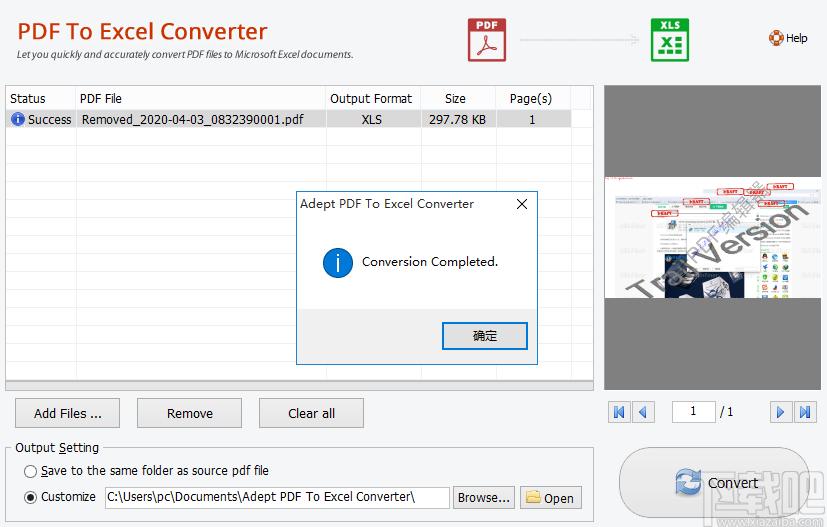Click the Page(s) column header
Viewport: 827px width, 527px height.
[533, 98]
